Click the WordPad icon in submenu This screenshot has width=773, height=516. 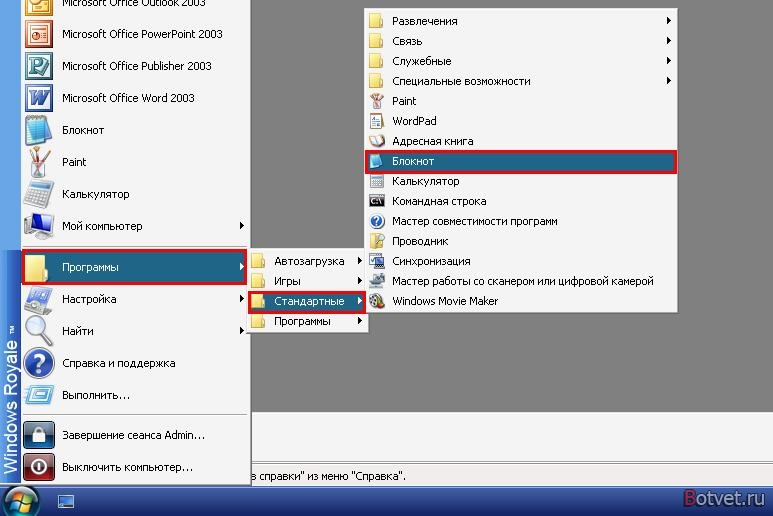[377, 121]
